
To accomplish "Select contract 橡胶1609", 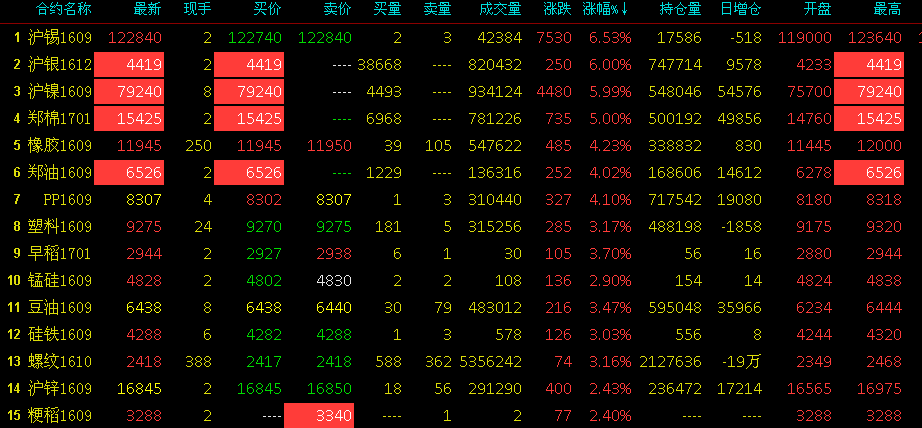I will [60, 146].
